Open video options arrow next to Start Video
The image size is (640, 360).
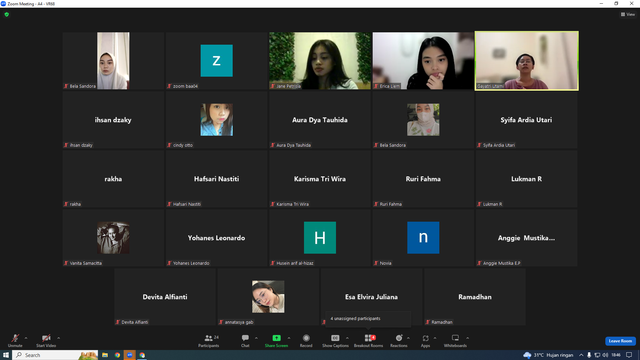pyautogui.click(x=59, y=338)
